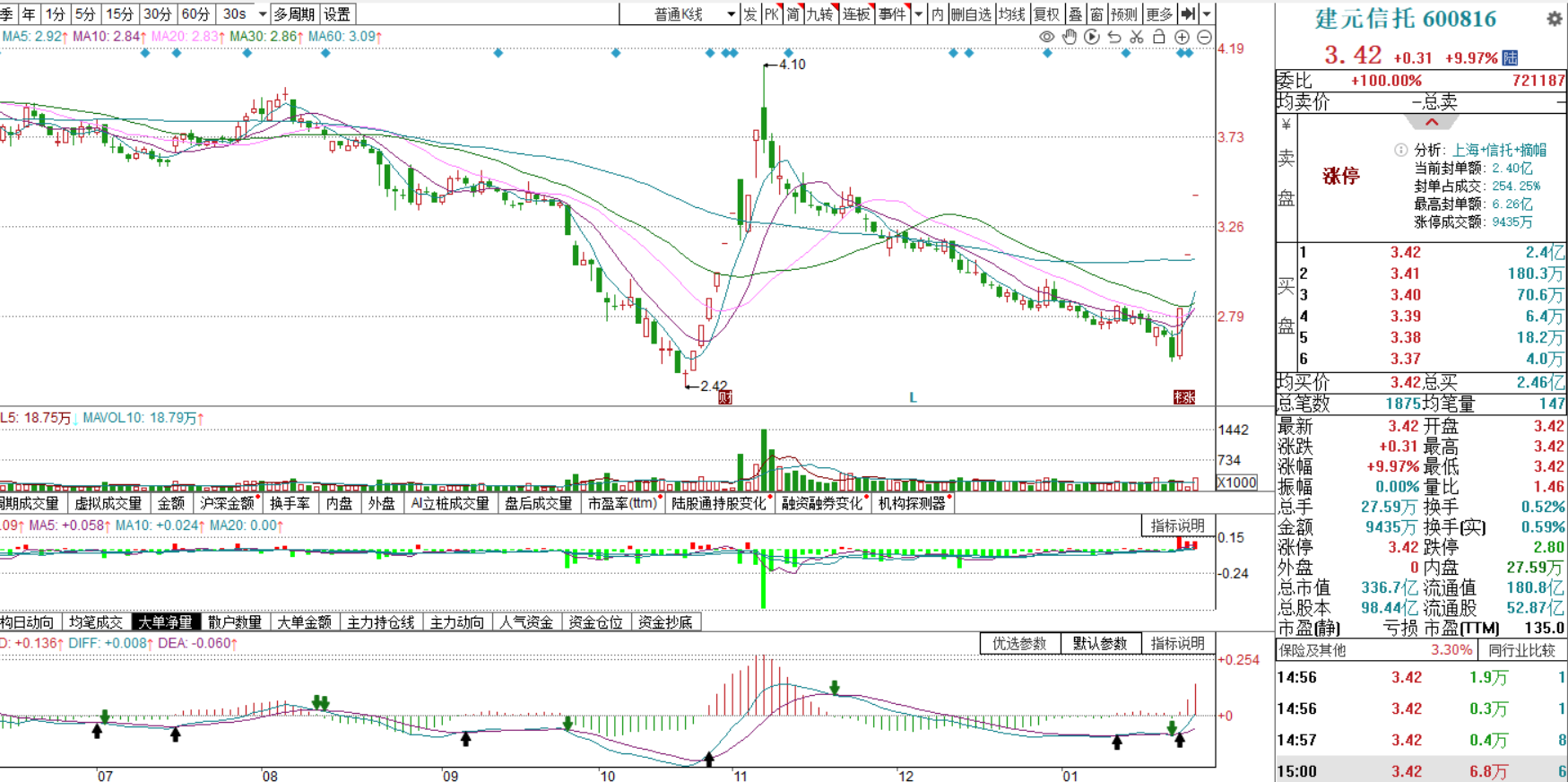Click the 上海+信托+摘帽 analysis link
This screenshot has width=1568, height=782.
pyautogui.click(x=1499, y=150)
